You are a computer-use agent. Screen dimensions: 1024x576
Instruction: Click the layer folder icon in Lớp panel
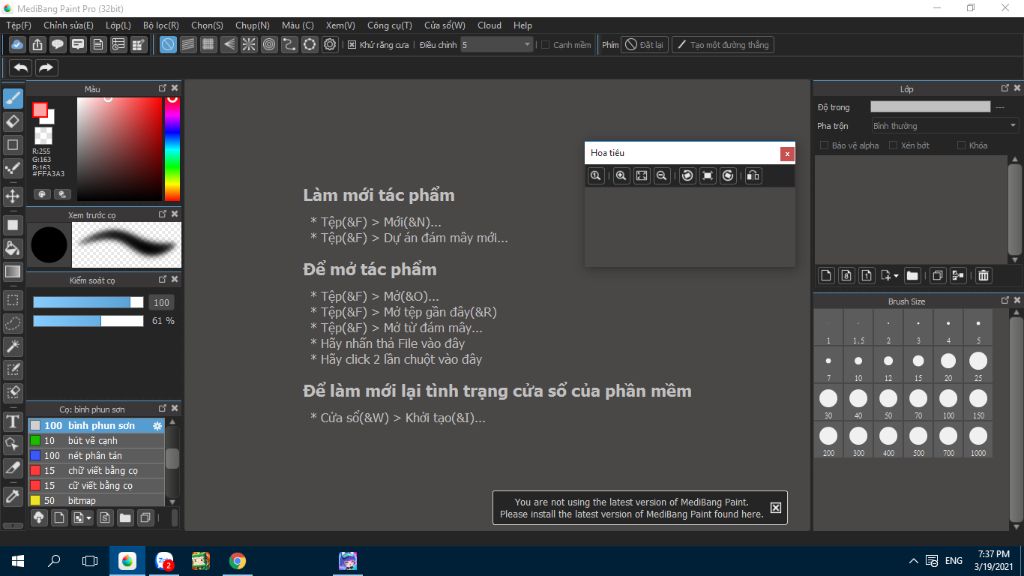point(912,276)
